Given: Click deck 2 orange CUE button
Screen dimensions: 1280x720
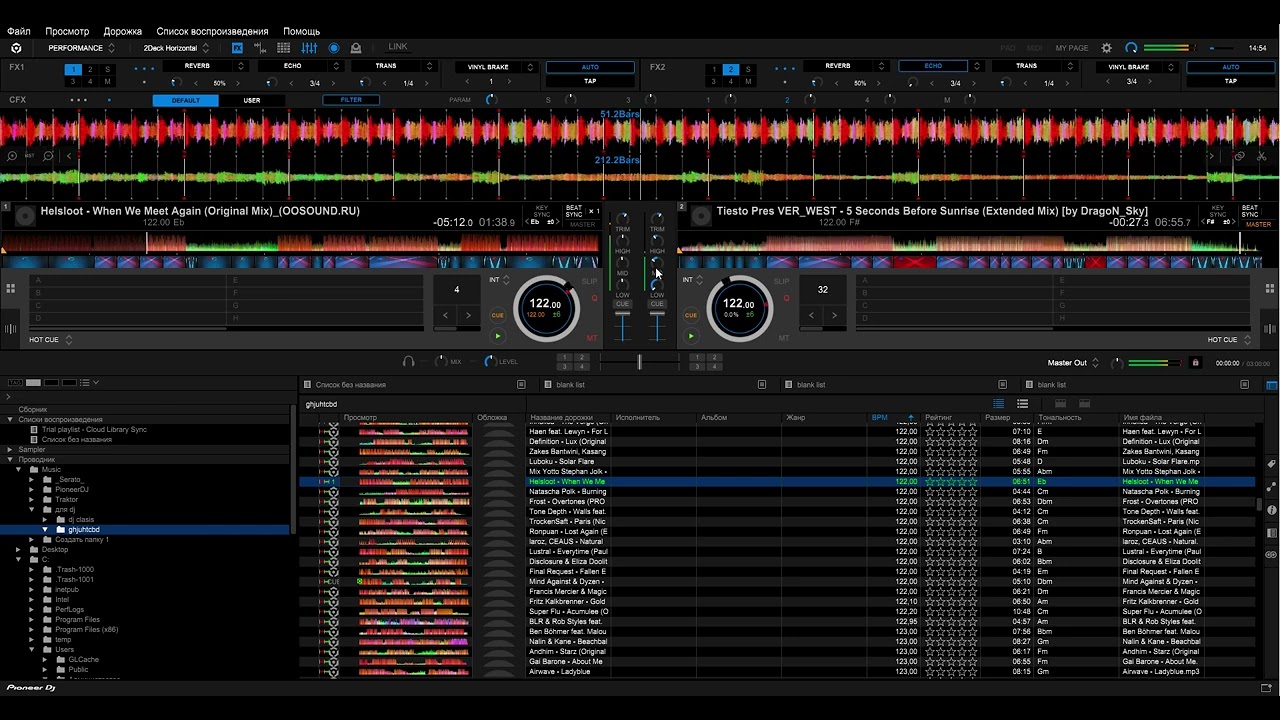Looking at the screenshot, I should 690,315.
